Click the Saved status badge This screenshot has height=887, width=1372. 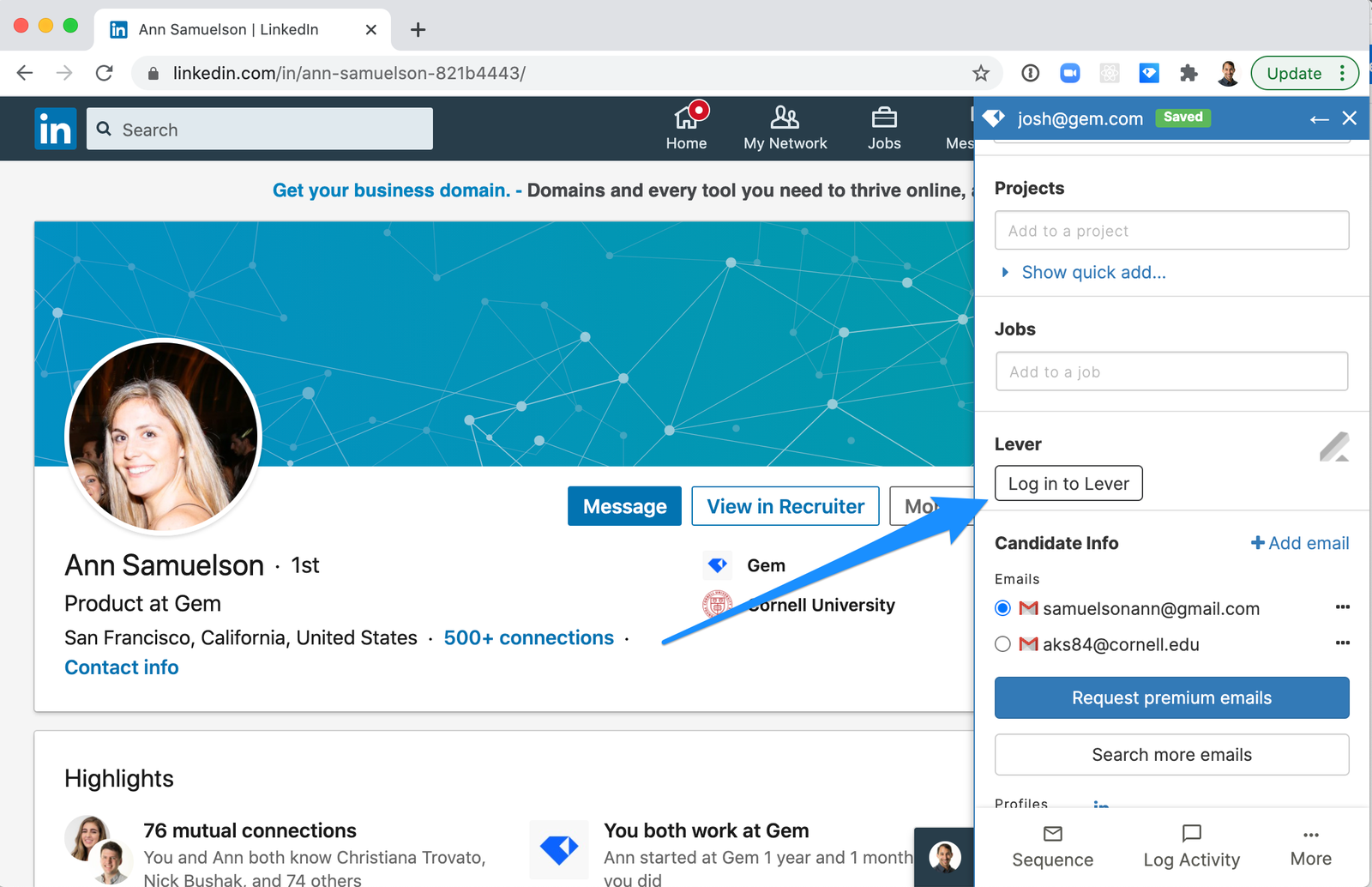[x=1183, y=118]
